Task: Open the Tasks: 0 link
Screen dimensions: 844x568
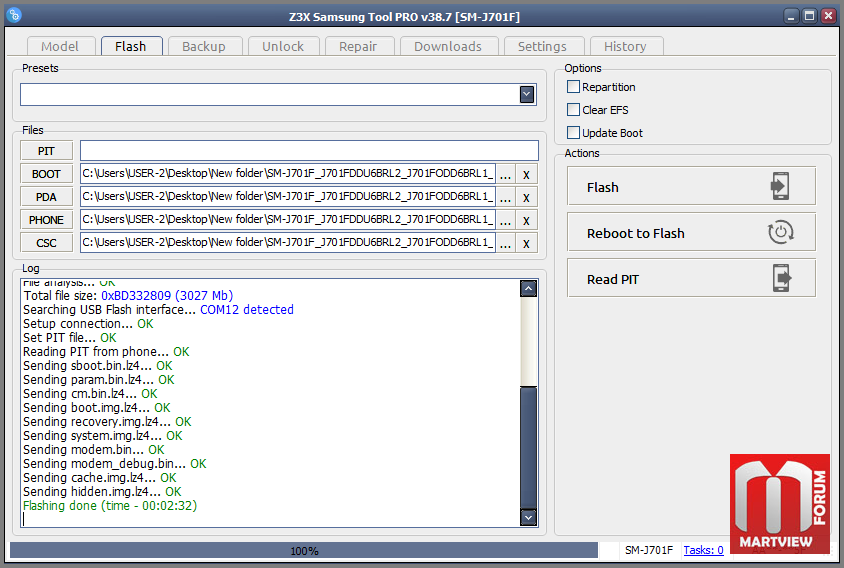Action: 703,550
